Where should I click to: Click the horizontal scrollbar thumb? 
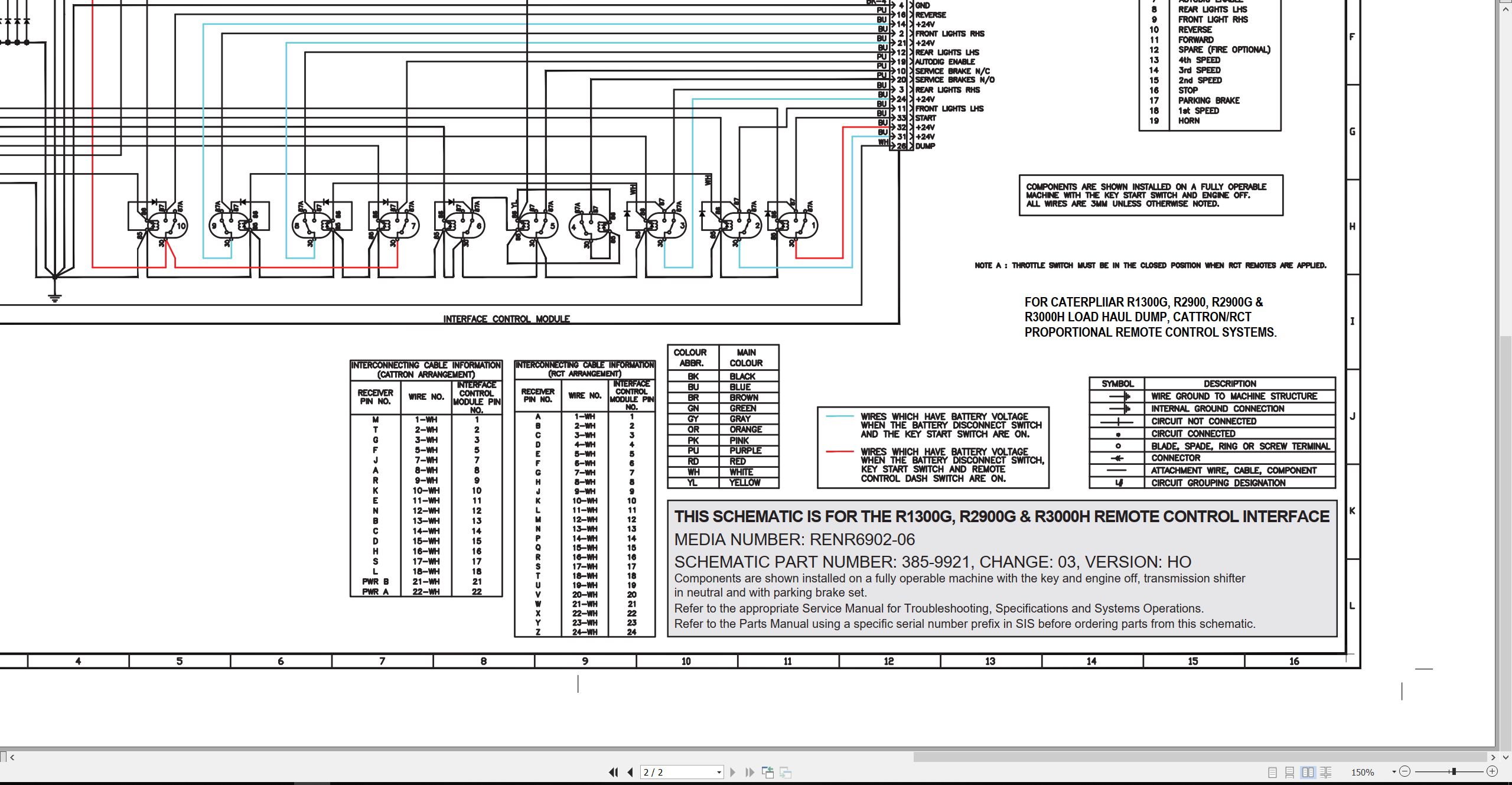click(1199, 757)
